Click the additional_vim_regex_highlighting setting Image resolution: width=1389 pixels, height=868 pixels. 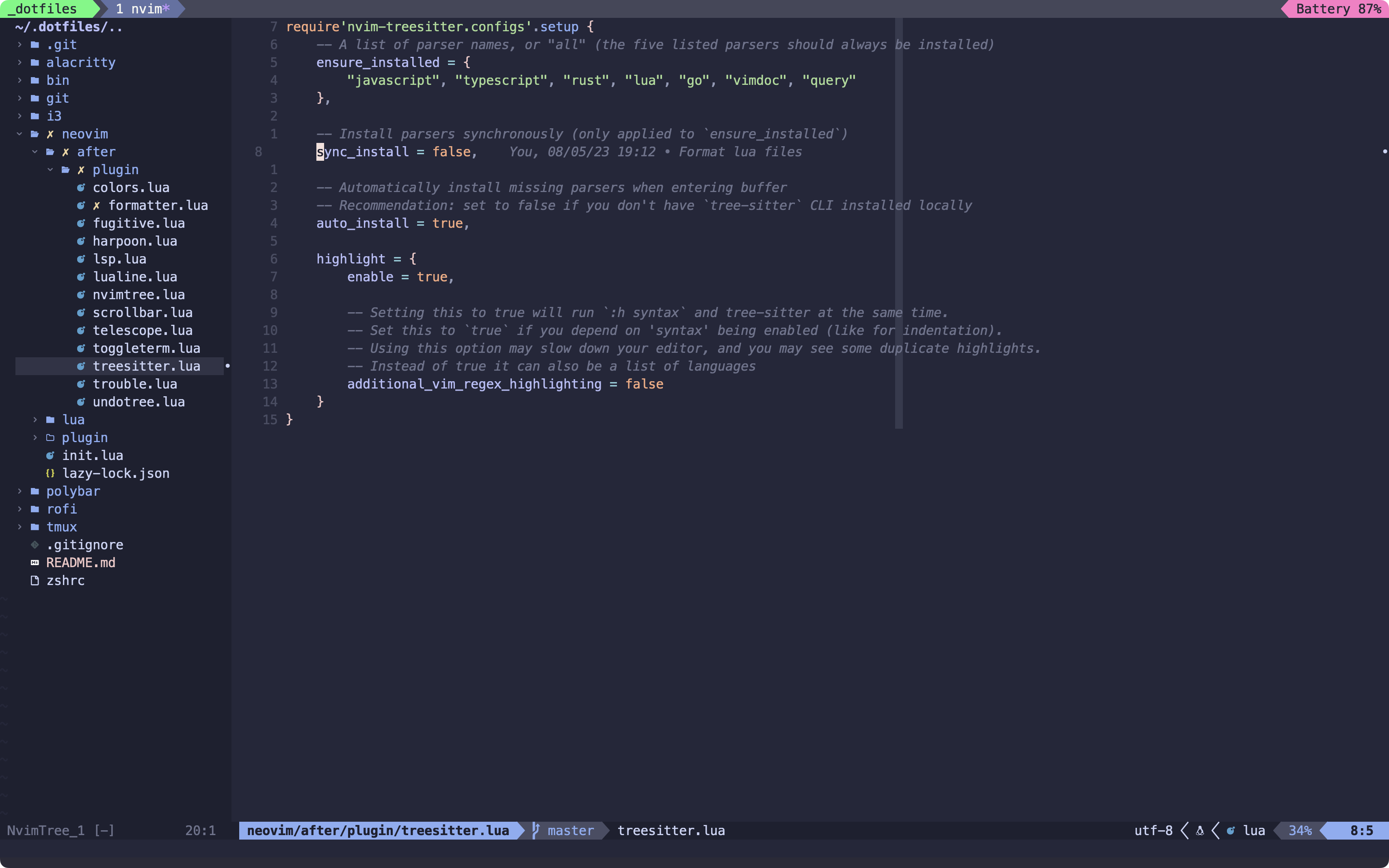click(x=505, y=384)
